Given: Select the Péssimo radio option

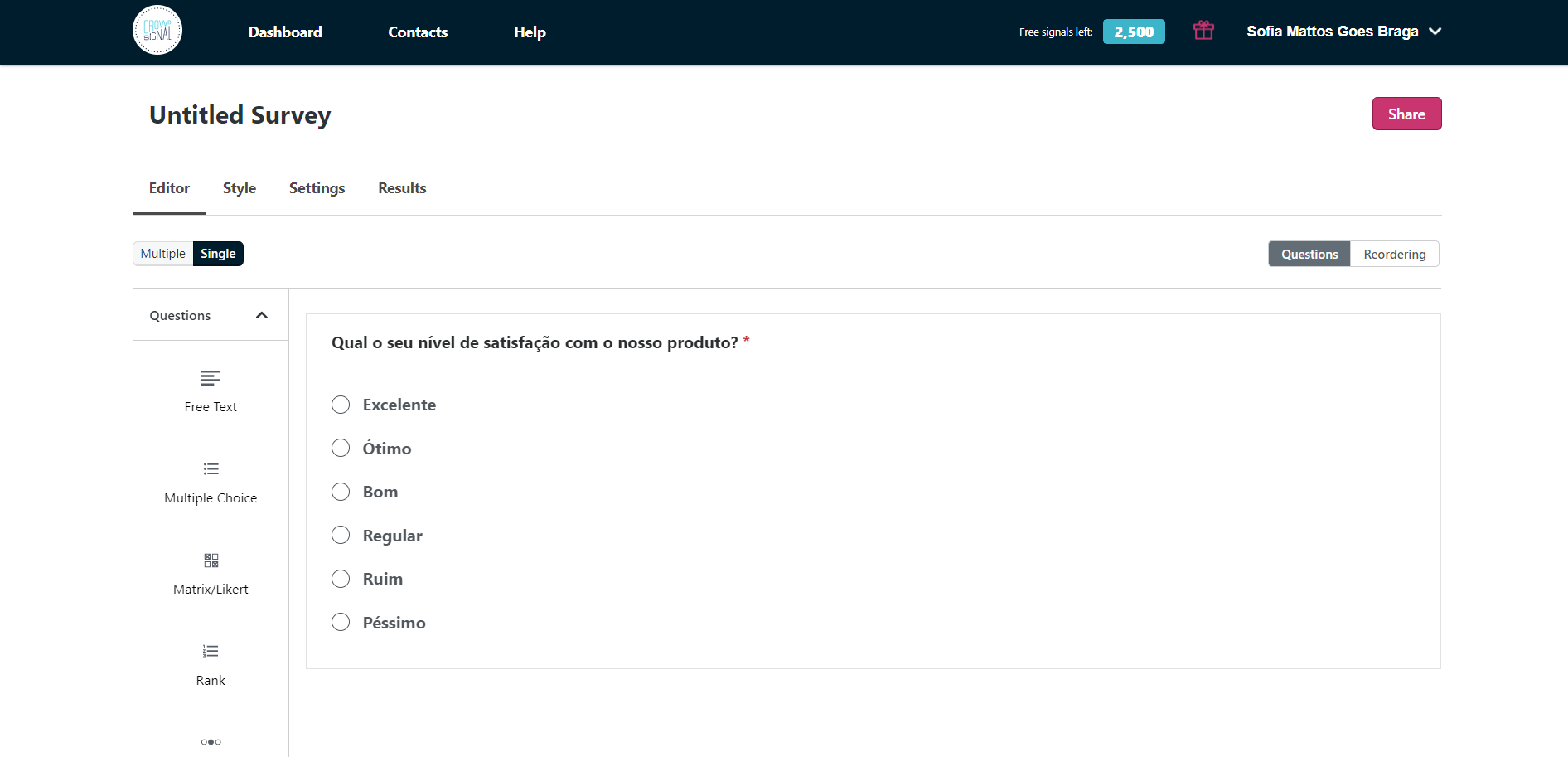Looking at the screenshot, I should (341, 622).
